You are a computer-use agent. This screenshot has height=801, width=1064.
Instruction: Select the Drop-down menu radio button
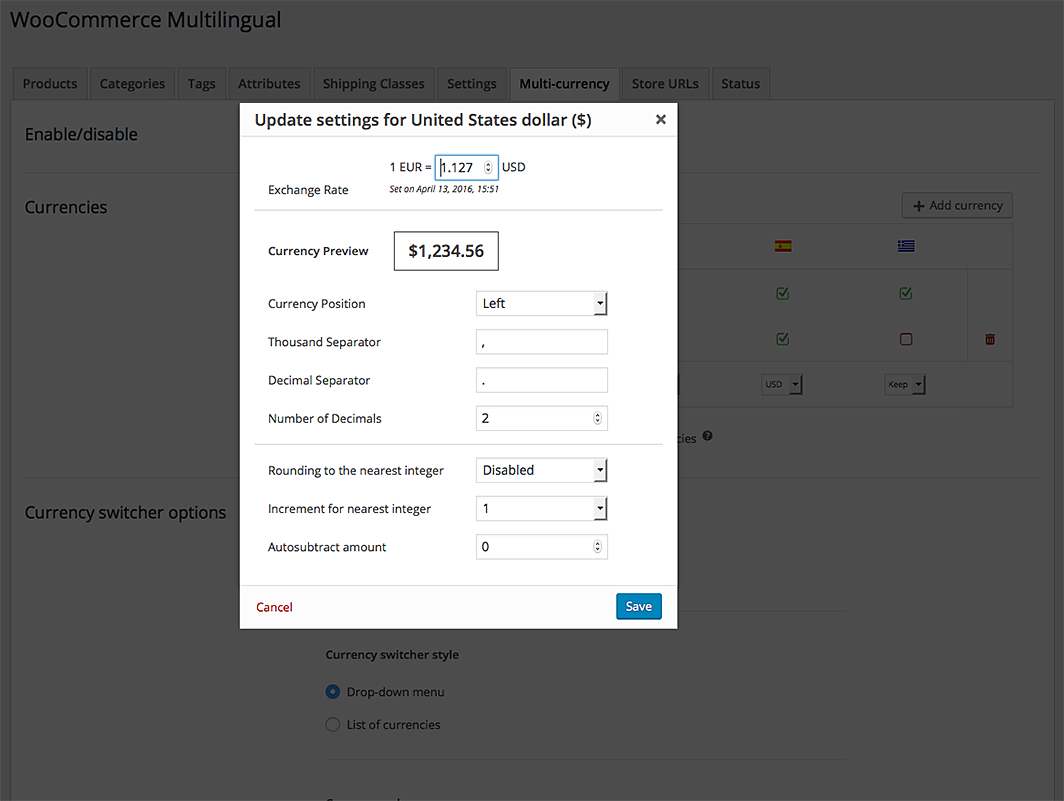click(333, 692)
